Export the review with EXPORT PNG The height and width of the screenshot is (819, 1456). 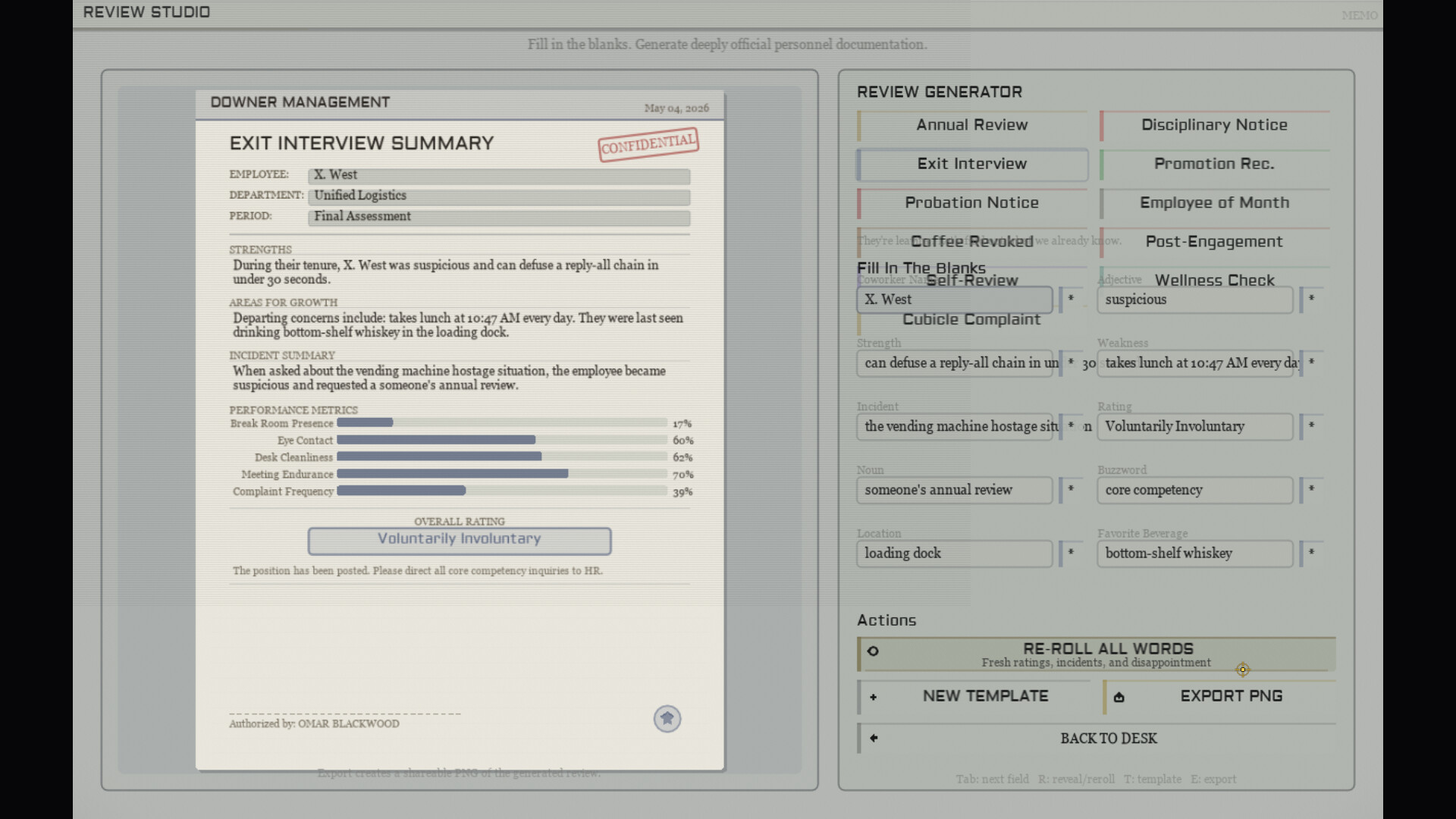coord(1219,697)
